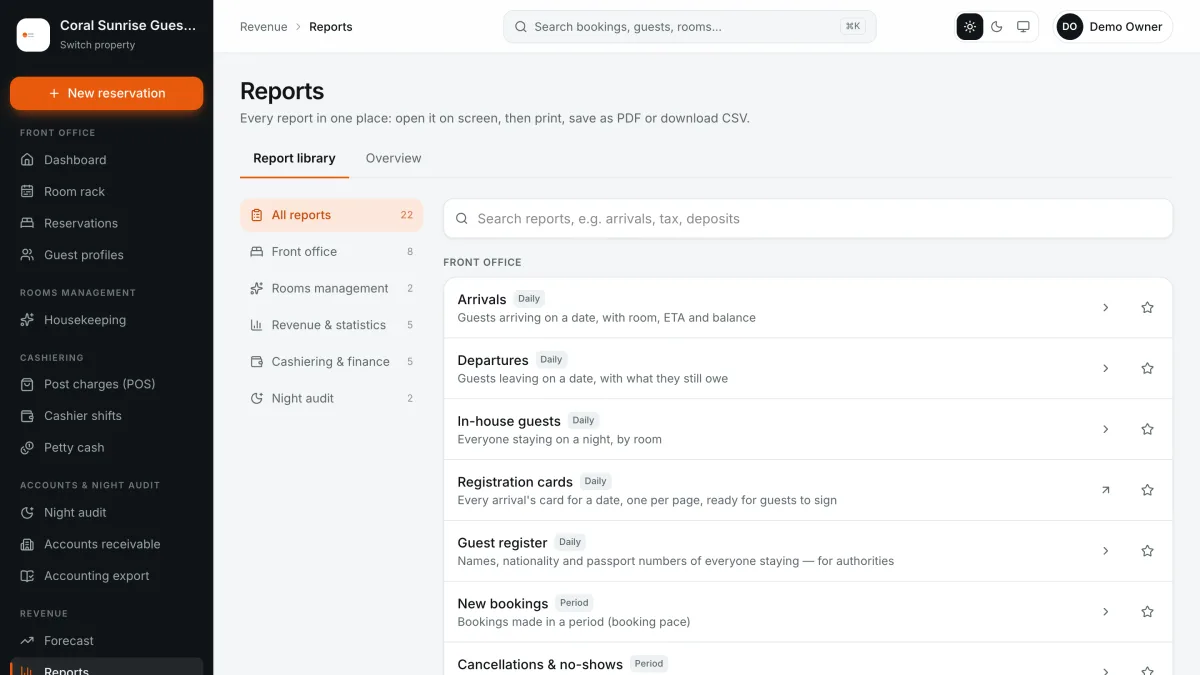The image size is (1200, 675).
Task: Open Room rack in the sidebar
Action: 106,192
